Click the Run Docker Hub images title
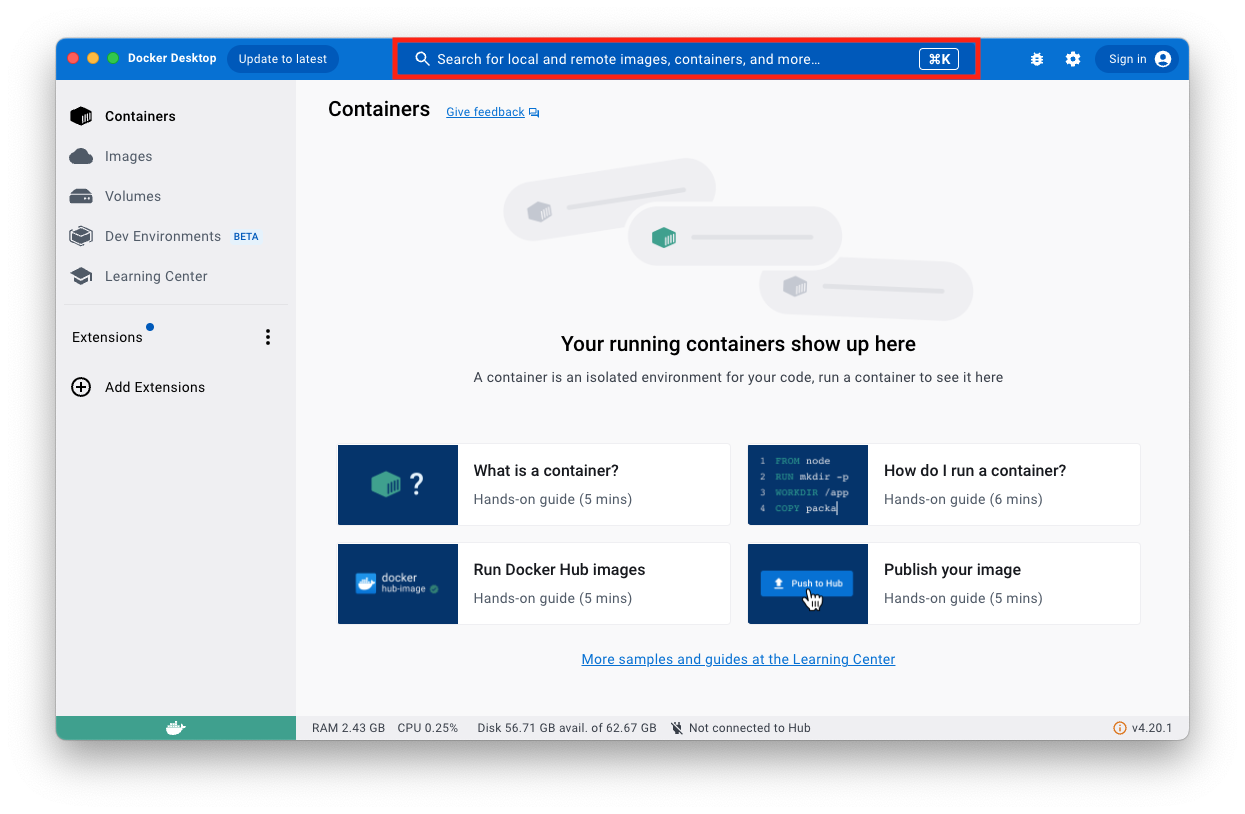 (x=559, y=569)
